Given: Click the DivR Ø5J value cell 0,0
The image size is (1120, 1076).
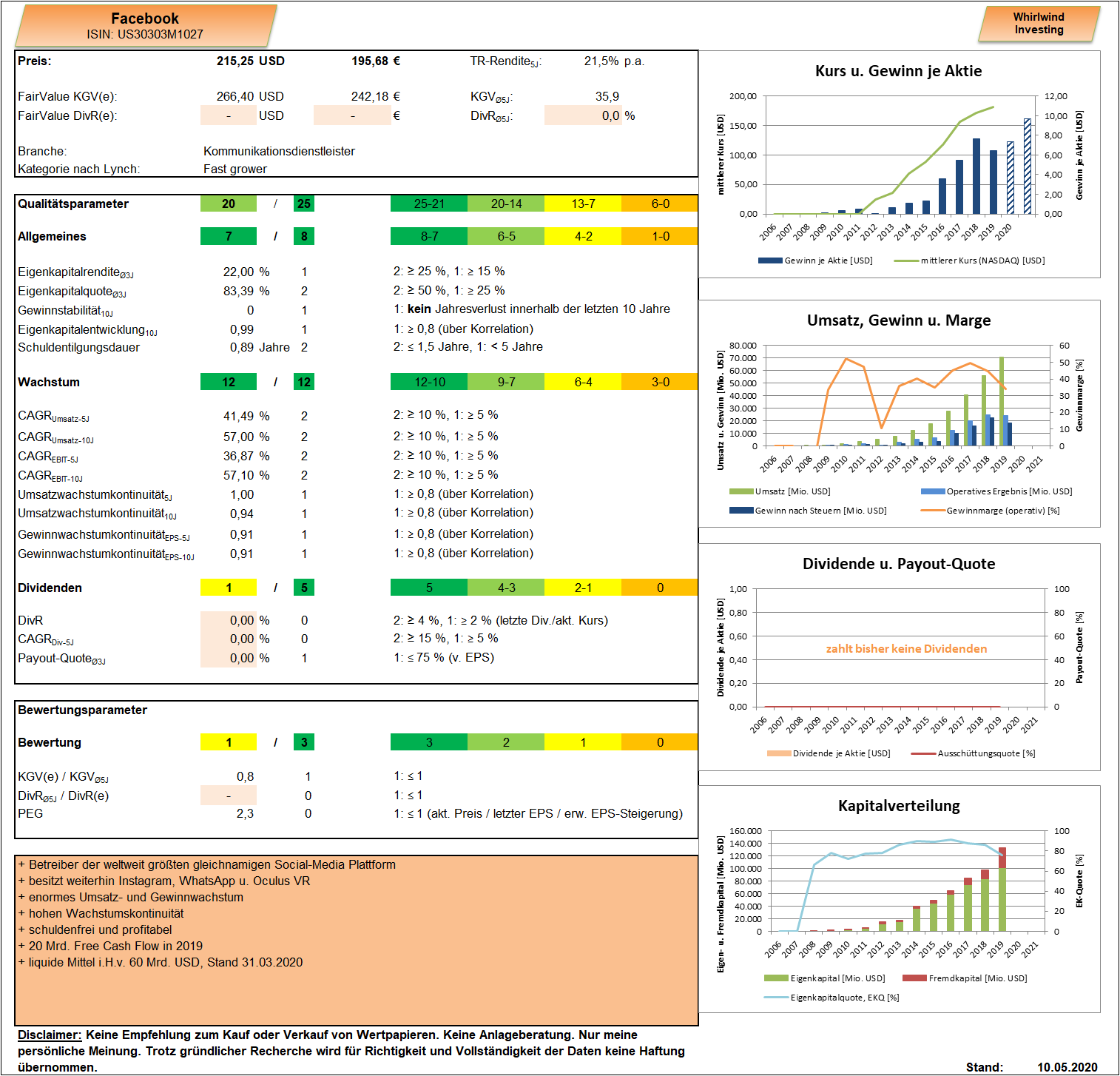Looking at the screenshot, I should [583, 115].
